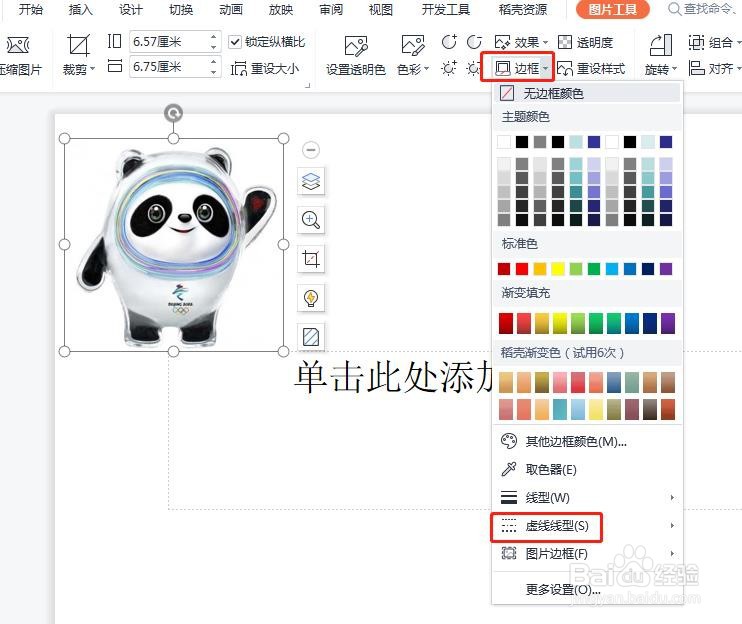Open More Settings (更多设置) option

click(x=587, y=589)
